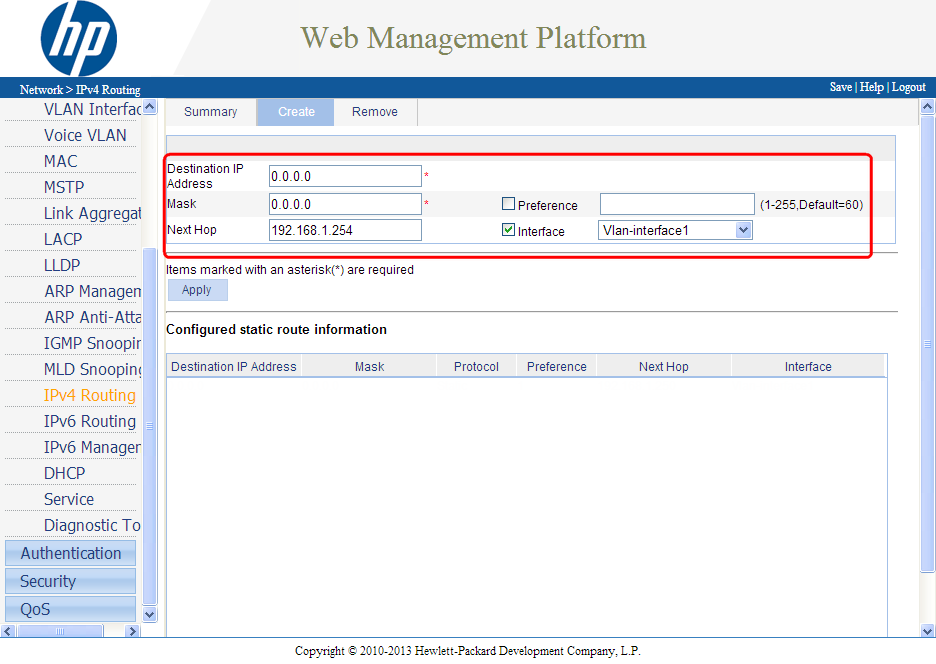Open ARP Anti-Attack menu item

pos(92,317)
